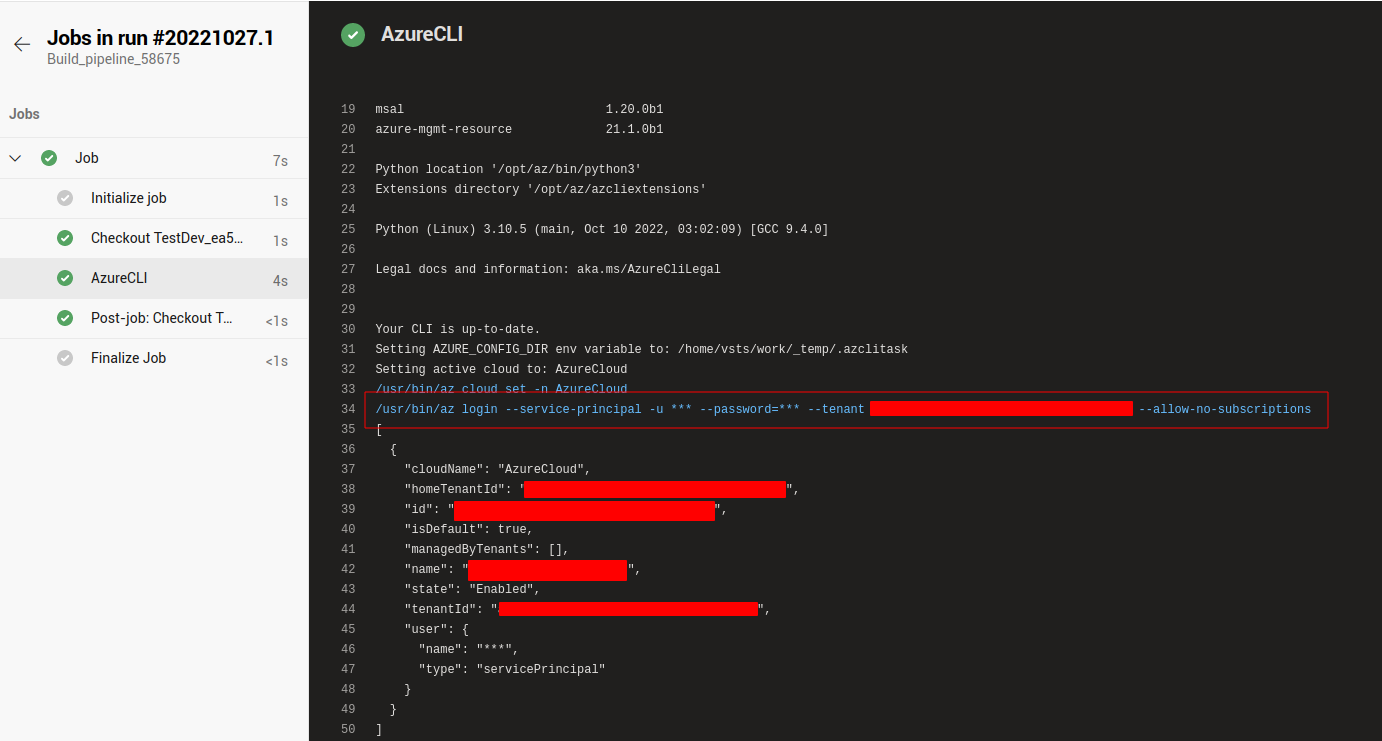Open the Initialize job step
The image size is (1382, 741).
(x=154, y=198)
